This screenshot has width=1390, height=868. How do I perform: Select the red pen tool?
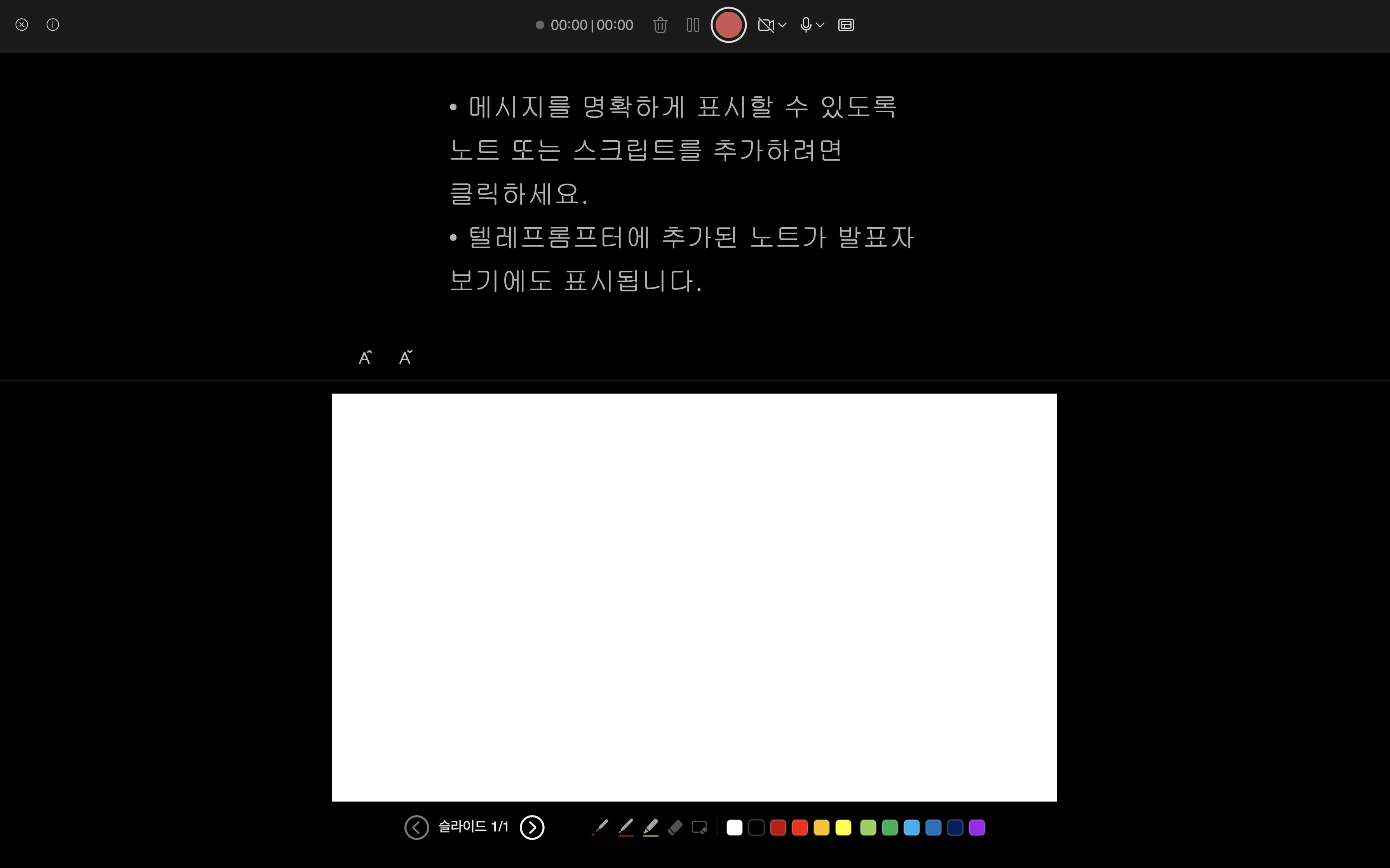[x=625, y=827]
